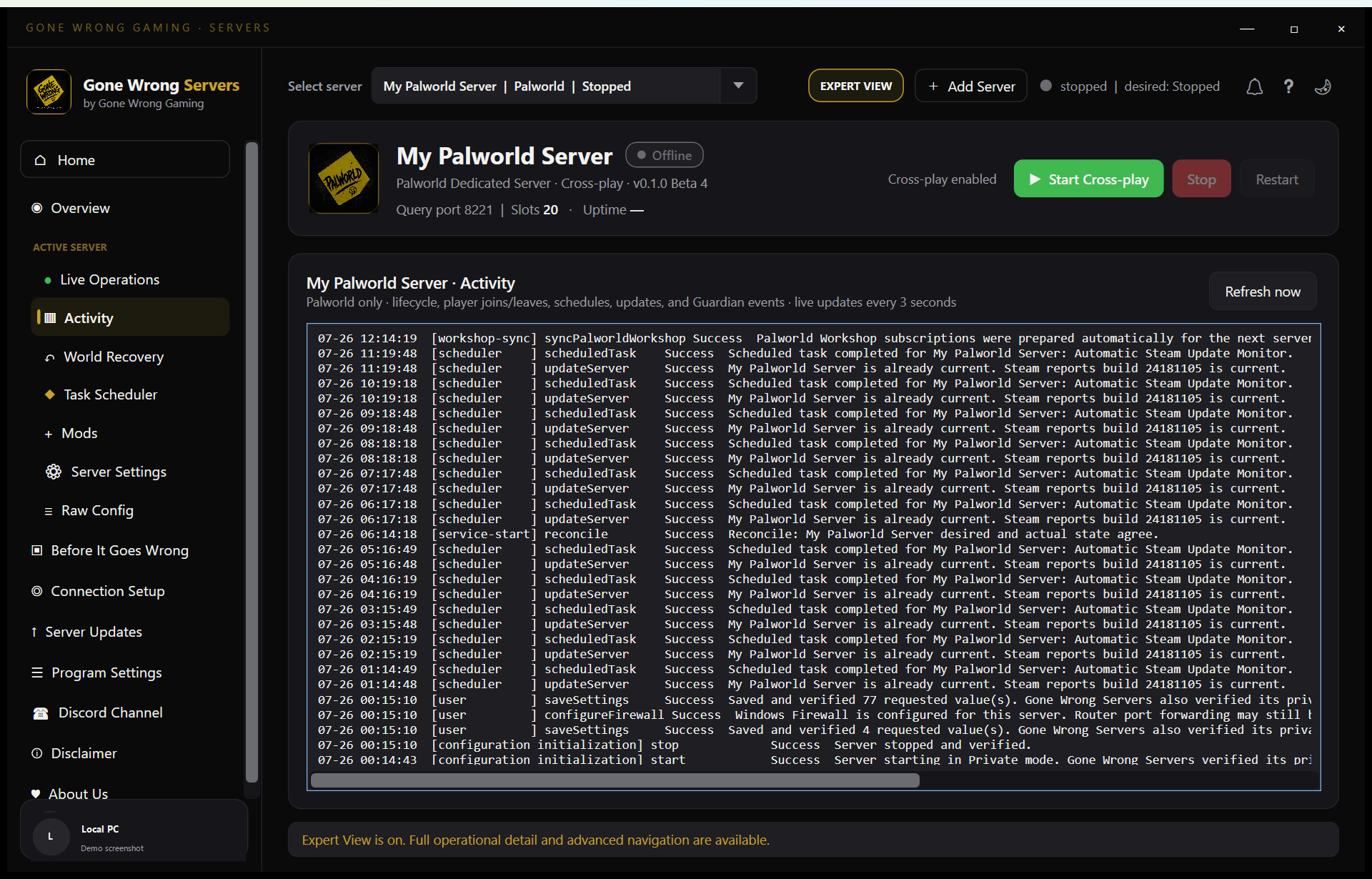The height and width of the screenshot is (879, 1372).
Task: Open the Select server dropdown arrow
Action: pyautogui.click(x=738, y=86)
